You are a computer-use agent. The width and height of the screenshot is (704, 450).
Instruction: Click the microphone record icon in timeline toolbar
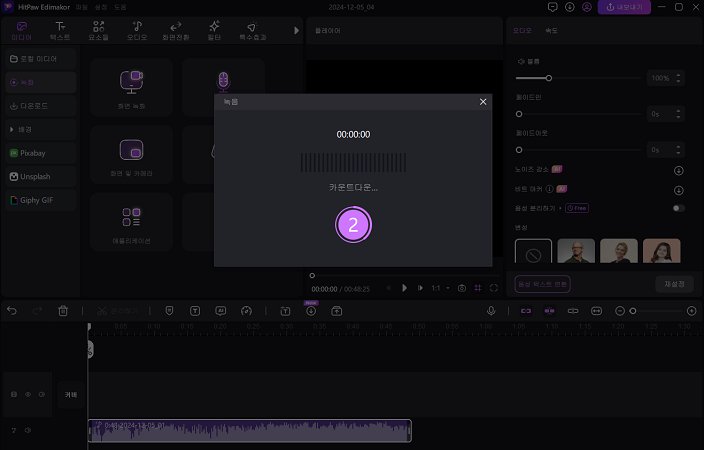coord(491,311)
